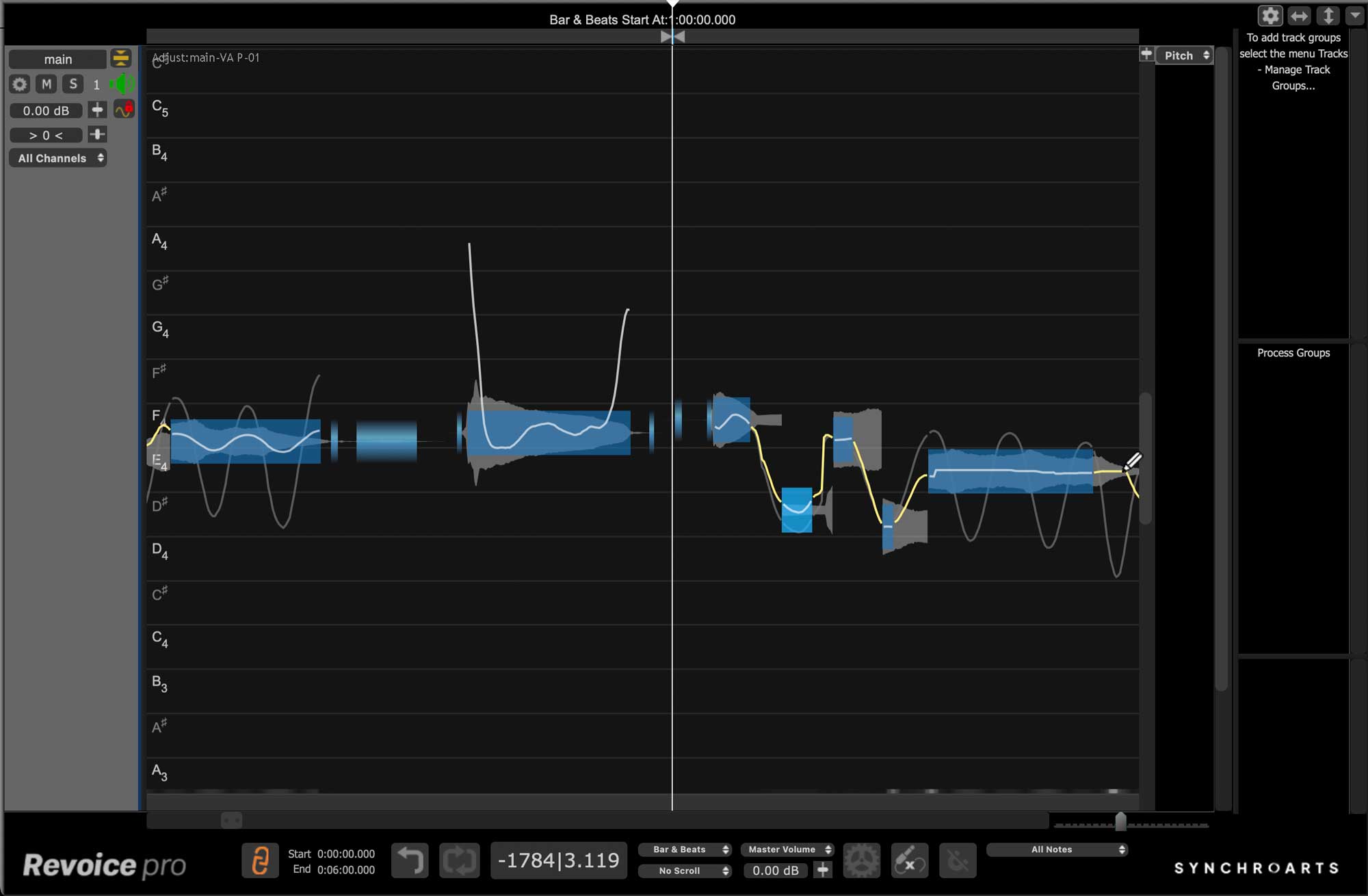Click main track pan fader icon

(x=97, y=135)
